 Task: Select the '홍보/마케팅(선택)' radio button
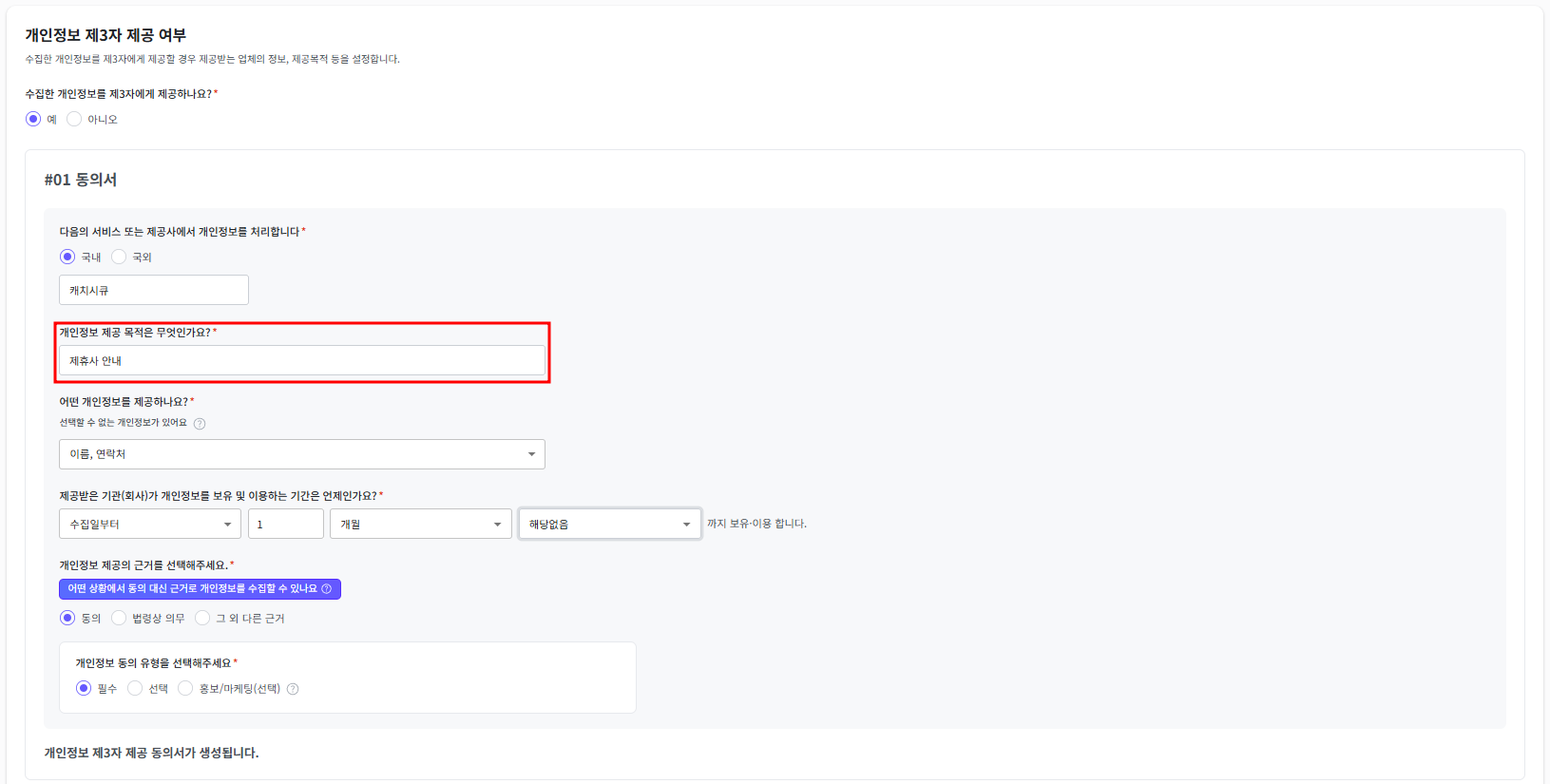(185, 688)
